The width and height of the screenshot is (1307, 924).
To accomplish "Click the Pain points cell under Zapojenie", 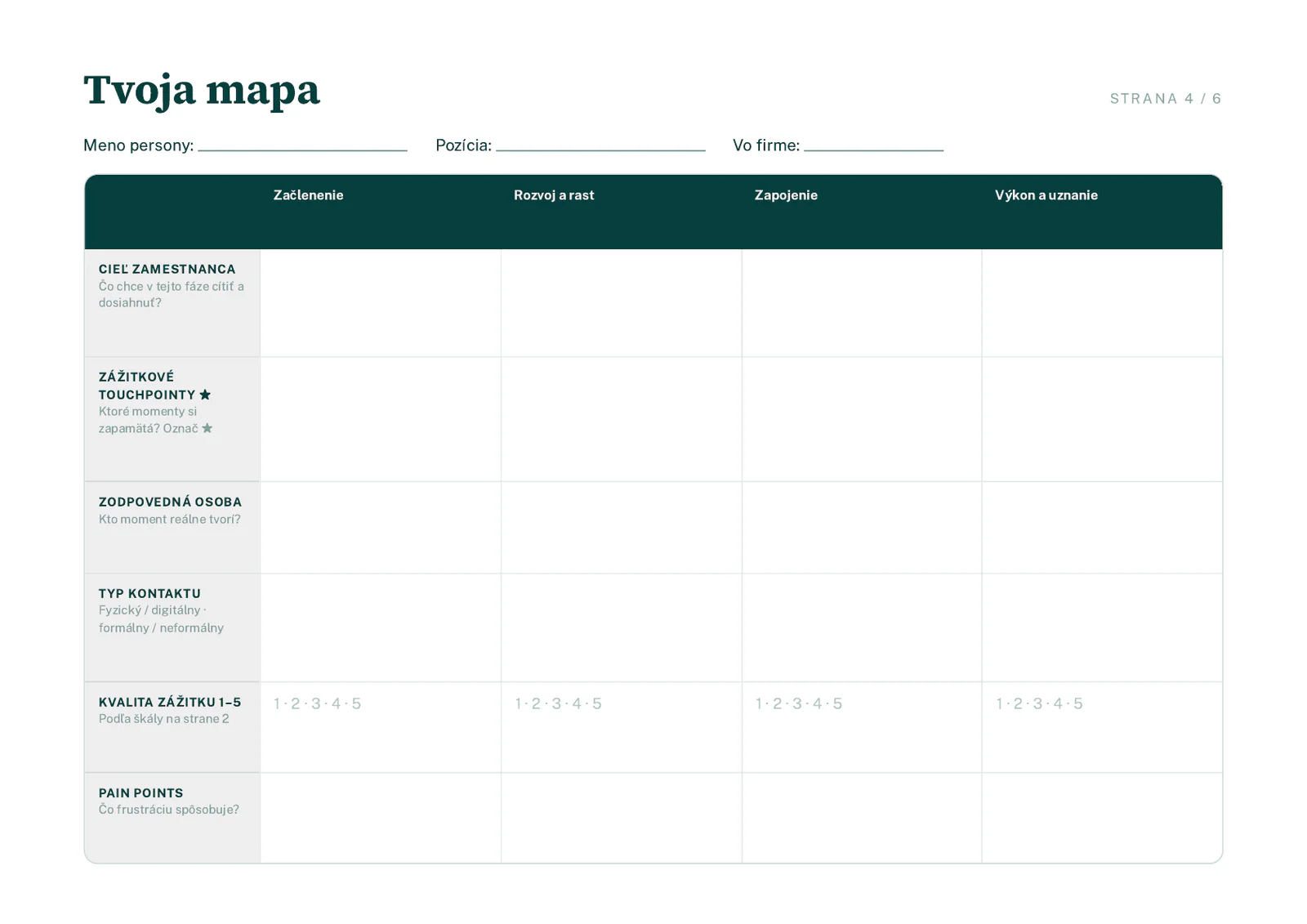I will [862, 818].
